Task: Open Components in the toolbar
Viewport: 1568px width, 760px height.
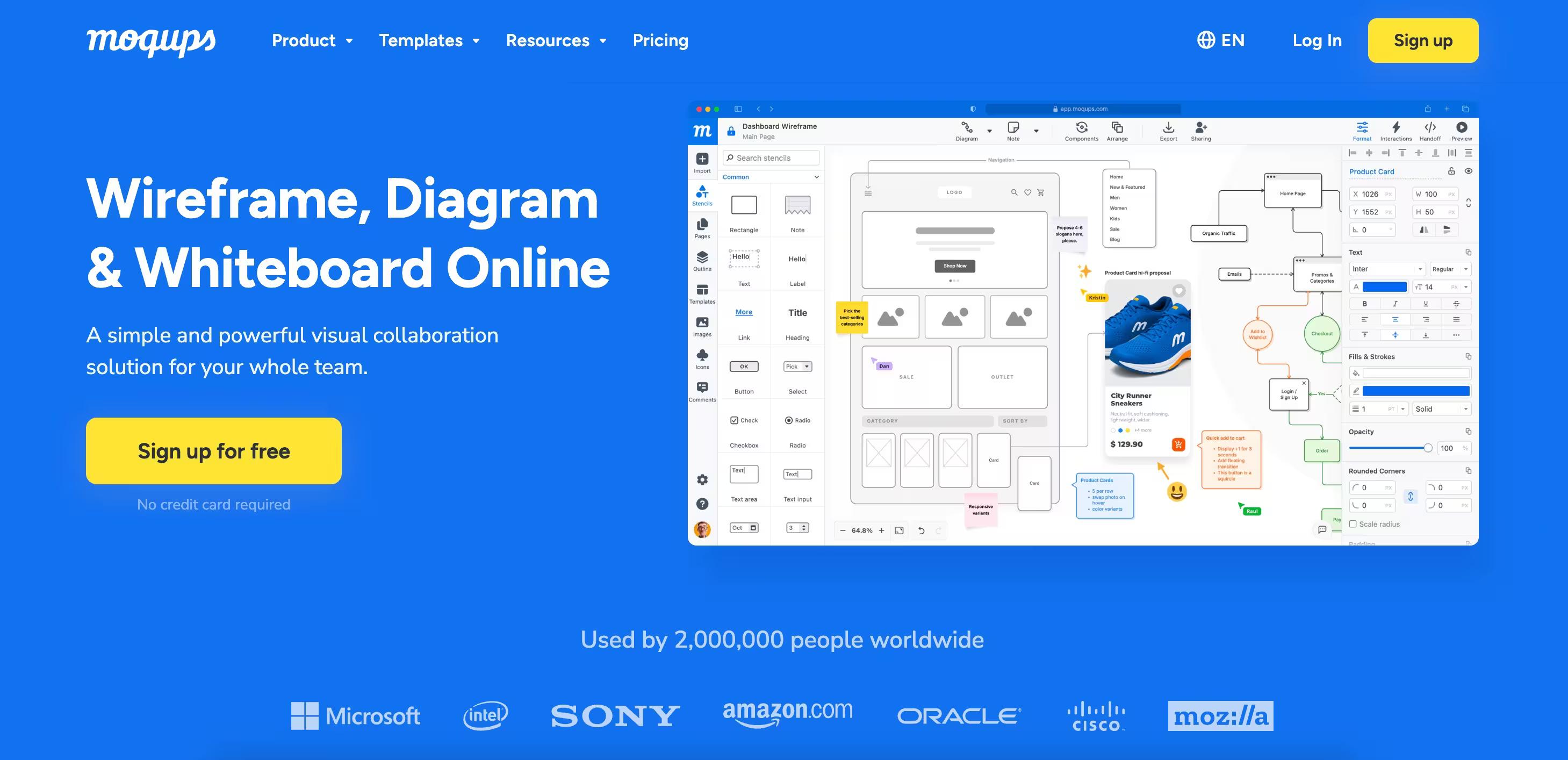Action: point(1081,131)
